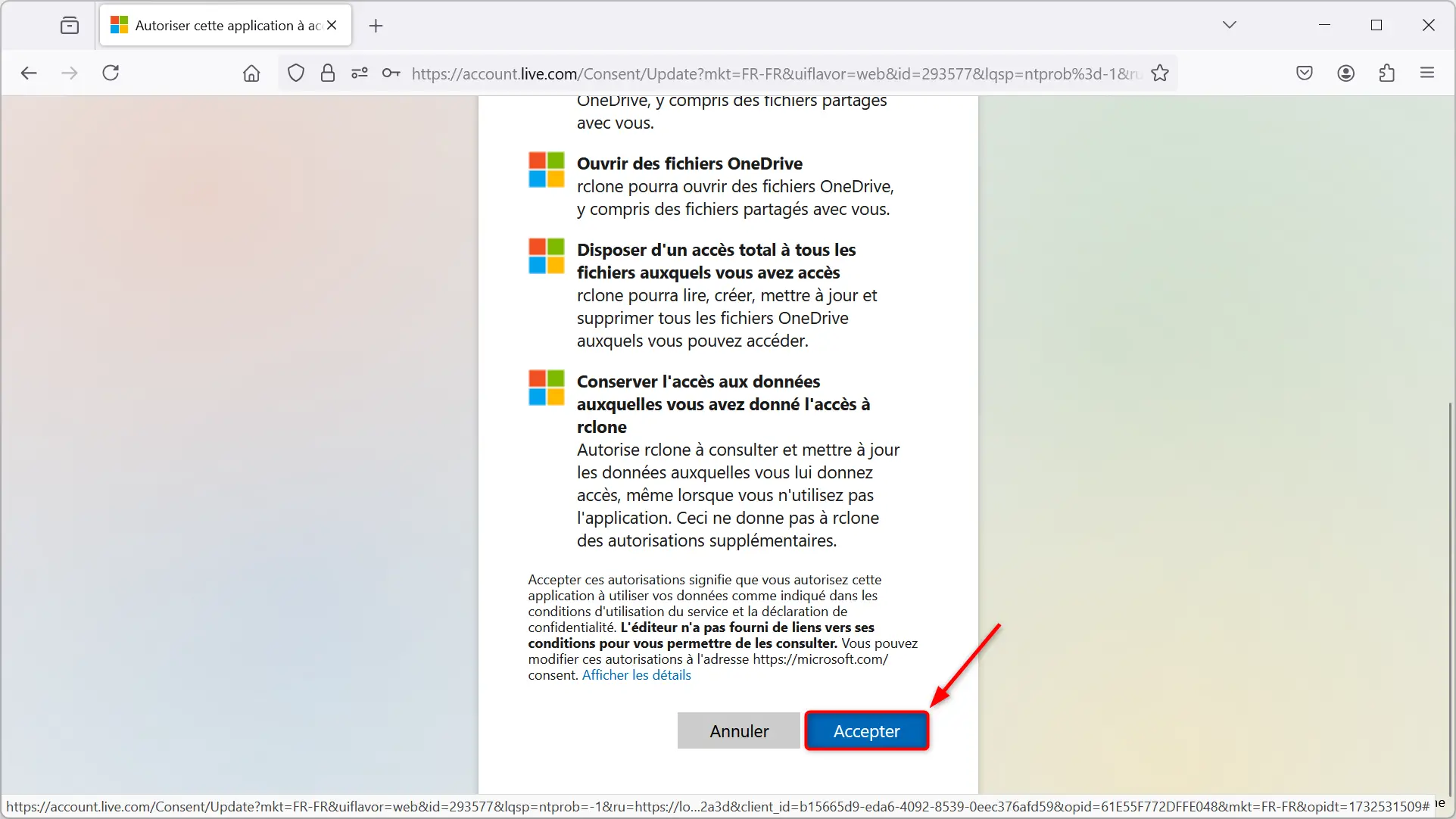Click the saved password key icon
Viewport: 1456px width, 819px height.
click(391, 73)
